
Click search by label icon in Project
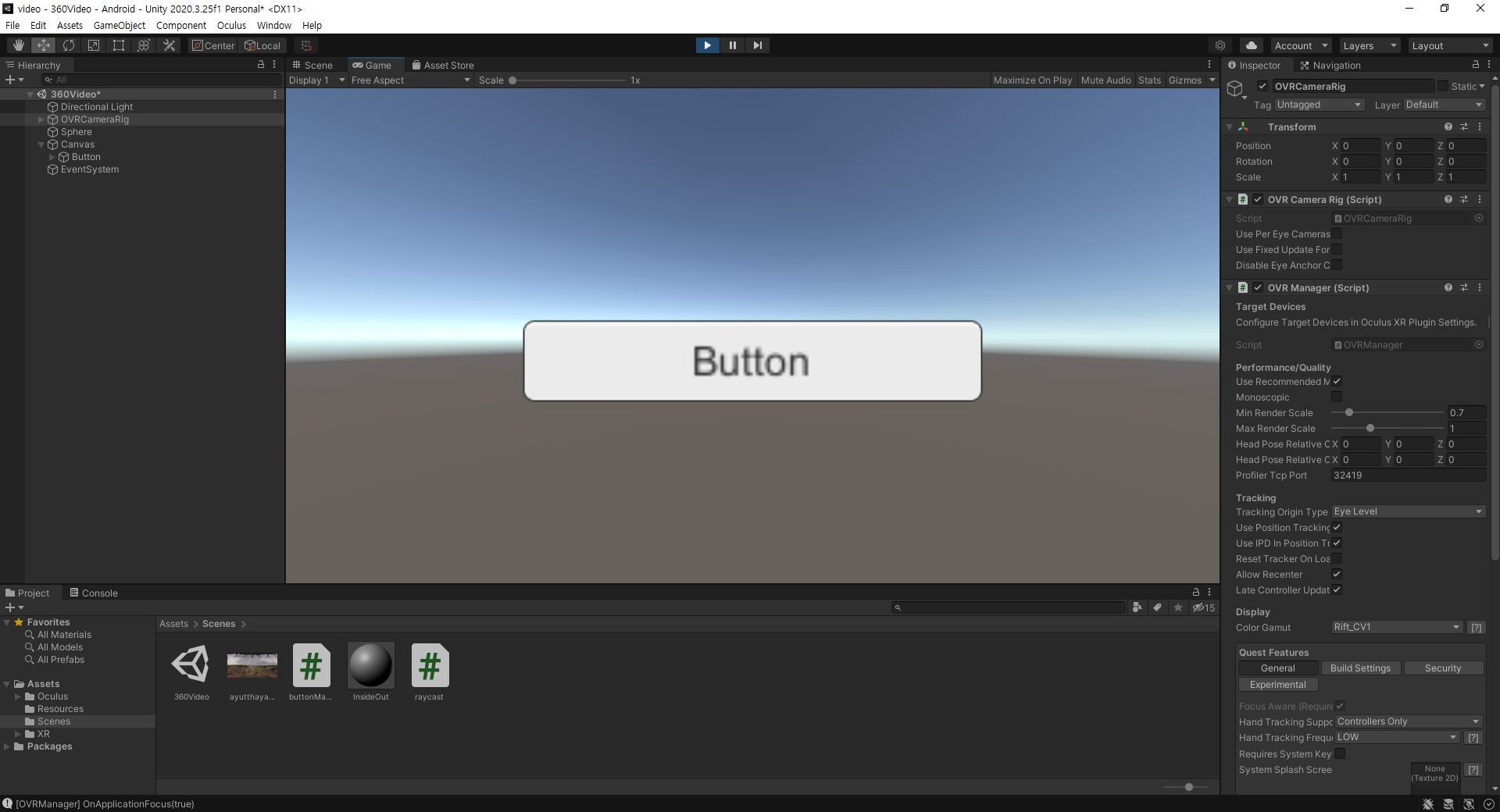1157,607
